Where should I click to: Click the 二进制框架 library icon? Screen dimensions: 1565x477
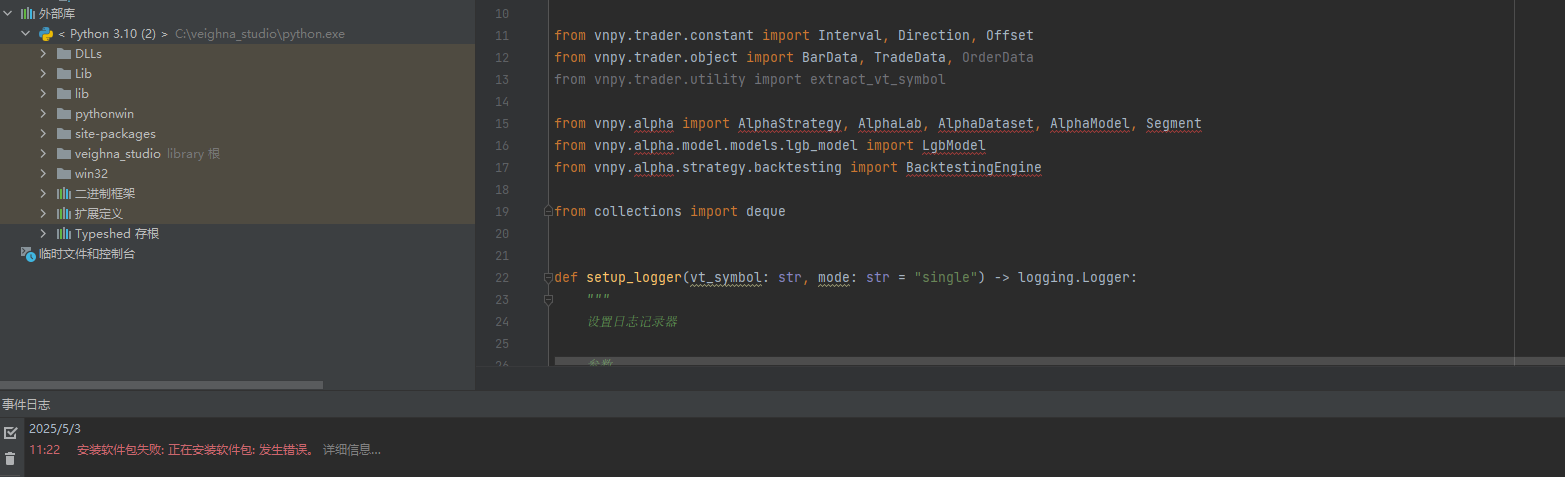[64, 194]
